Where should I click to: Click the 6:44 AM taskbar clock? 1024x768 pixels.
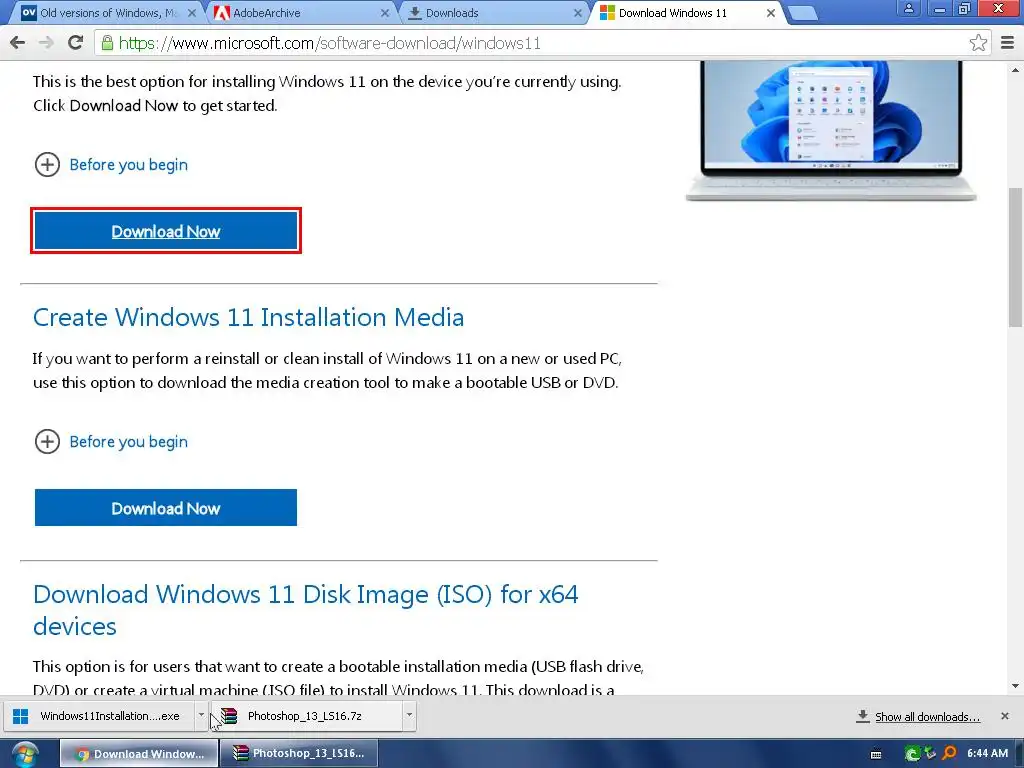coord(987,754)
